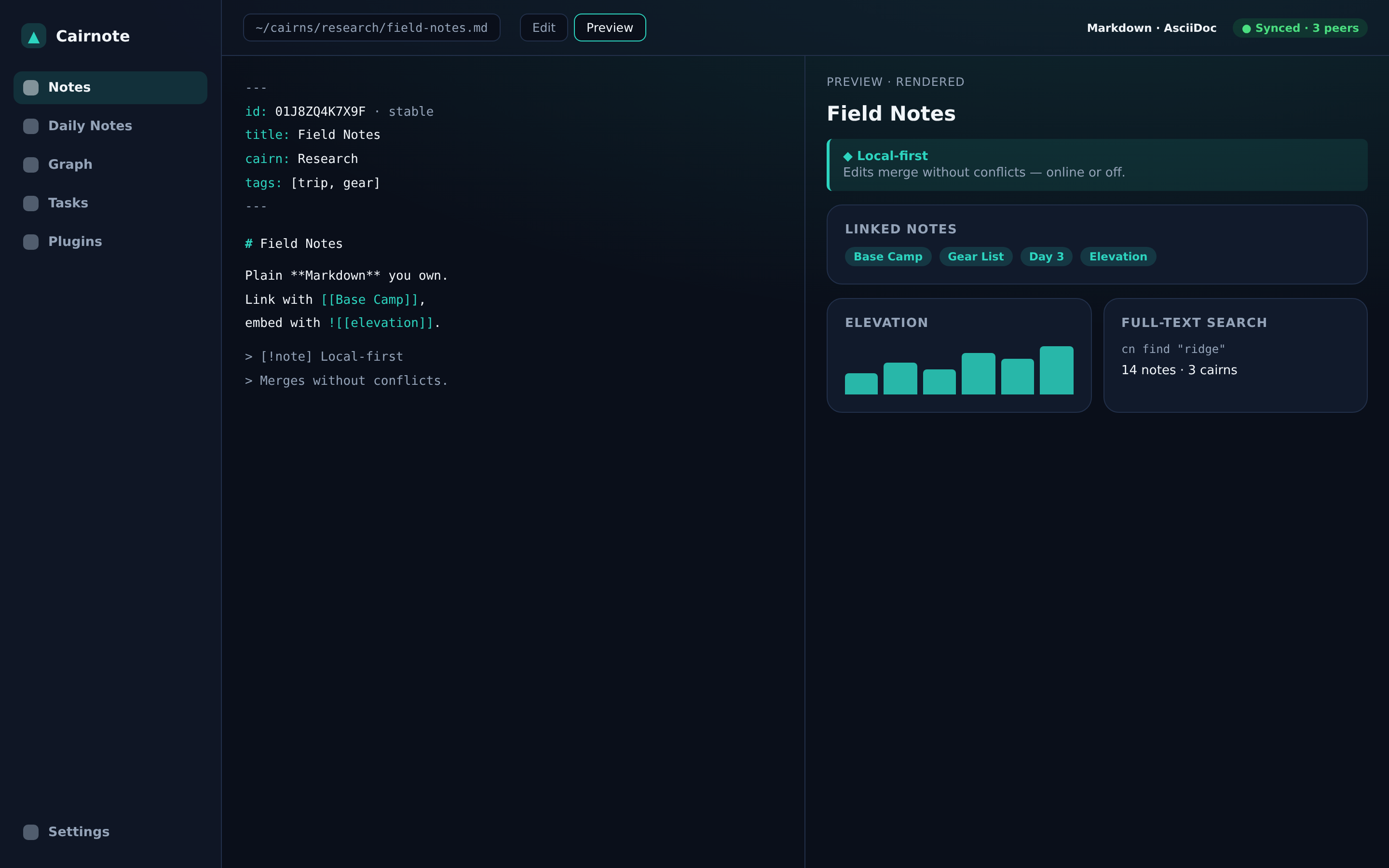Image resolution: width=1389 pixels, height=868 pixels.
Task: Click Markdown · AsciiDoc format label
Action: (1151, 28)
